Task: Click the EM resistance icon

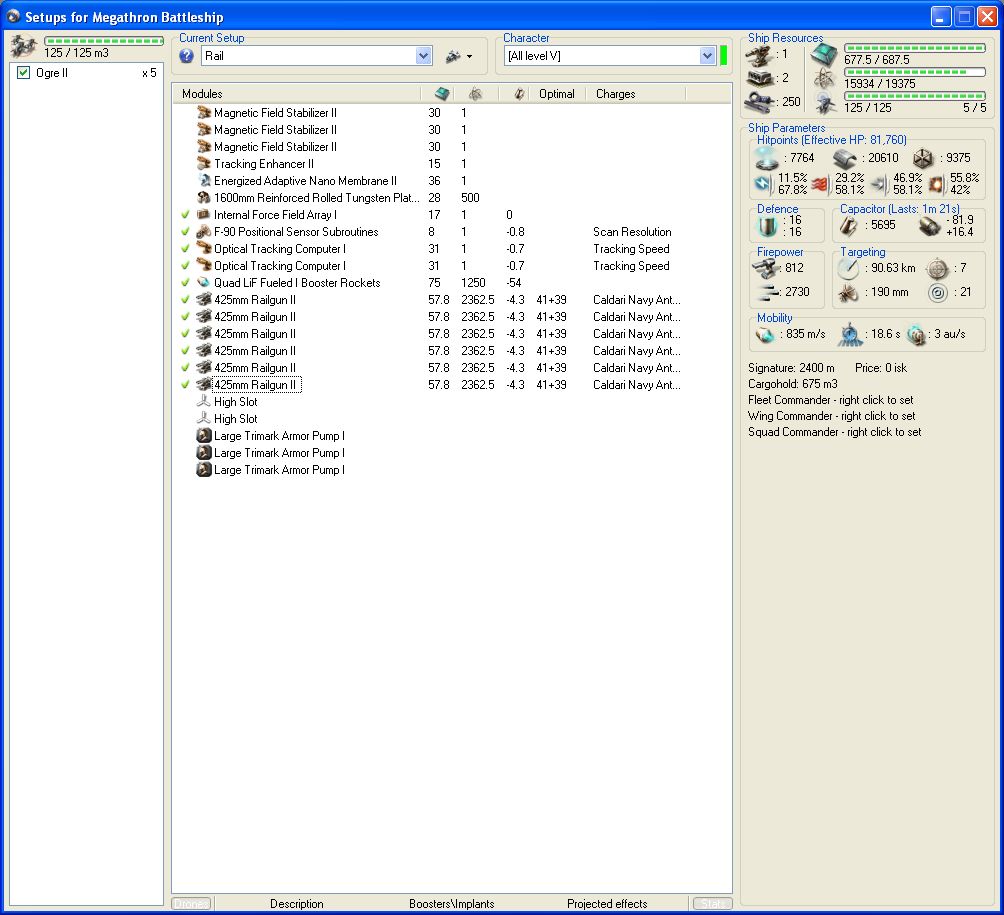Action: [x=763, y=184]
